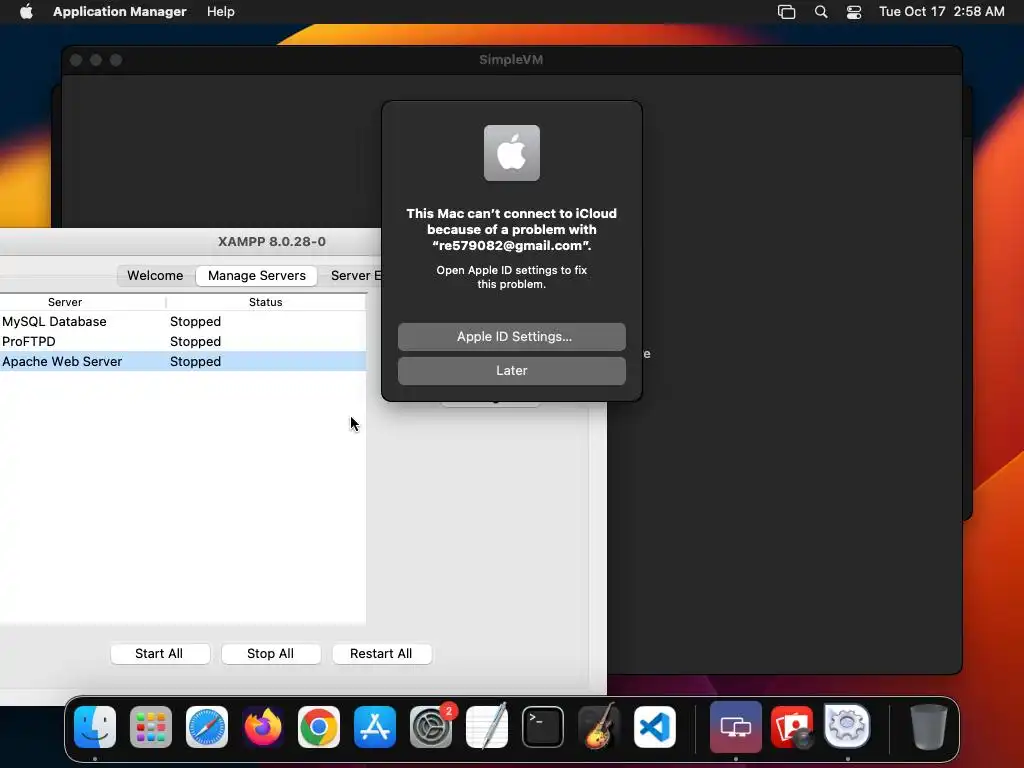Open the Trash in the dock
This screenshot has width=1024, height=768.
click(928, 727)
